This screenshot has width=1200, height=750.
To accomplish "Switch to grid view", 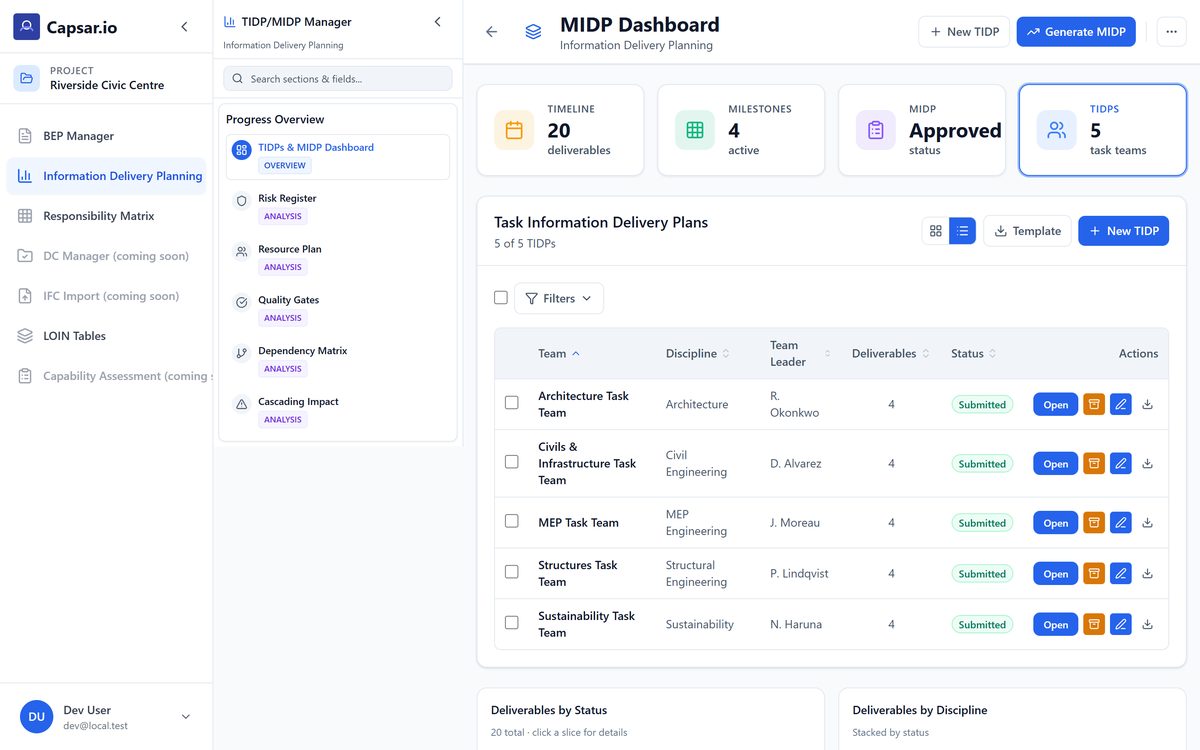I will click(x=936, y=231).
